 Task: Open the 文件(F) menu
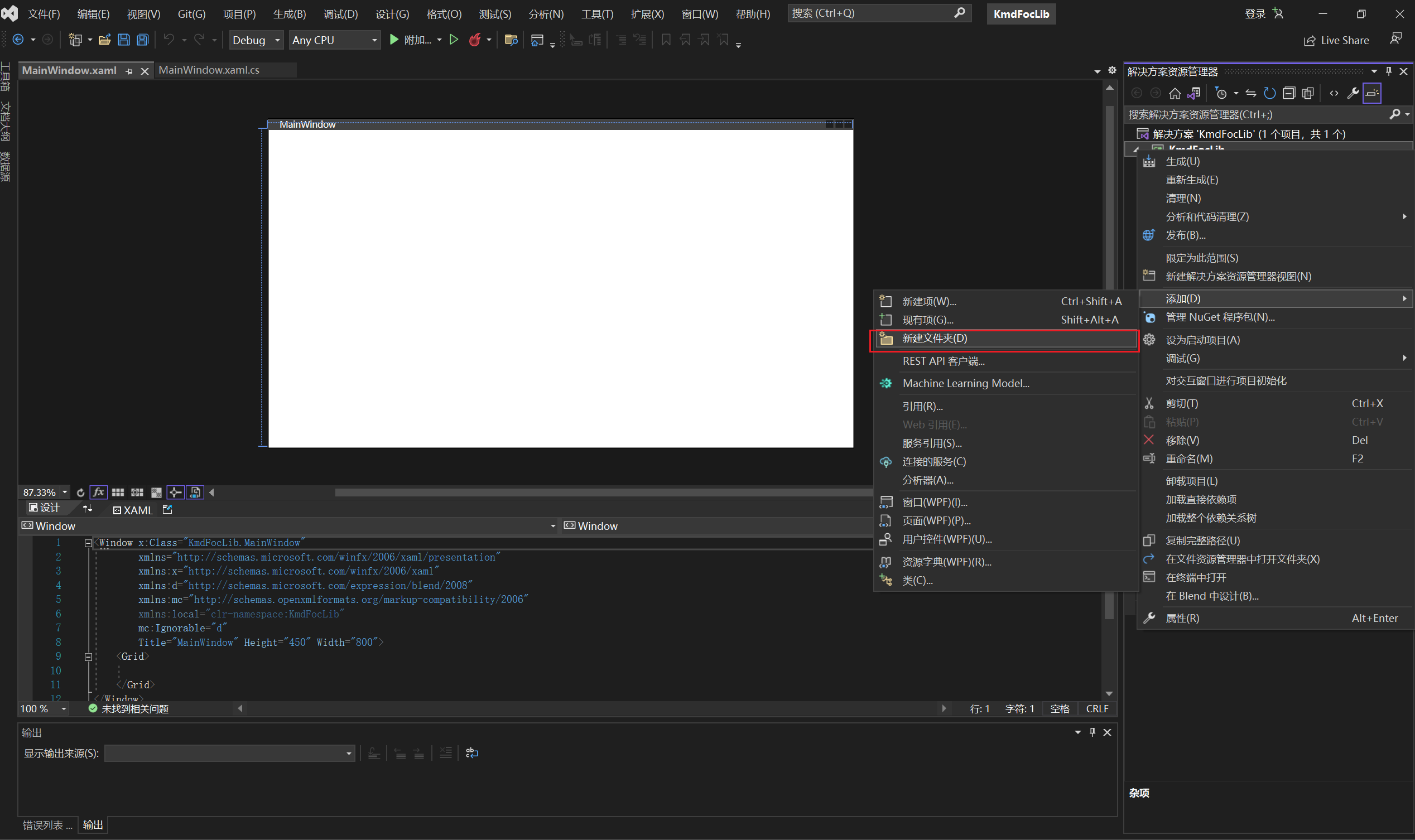[x=44, y=14]
